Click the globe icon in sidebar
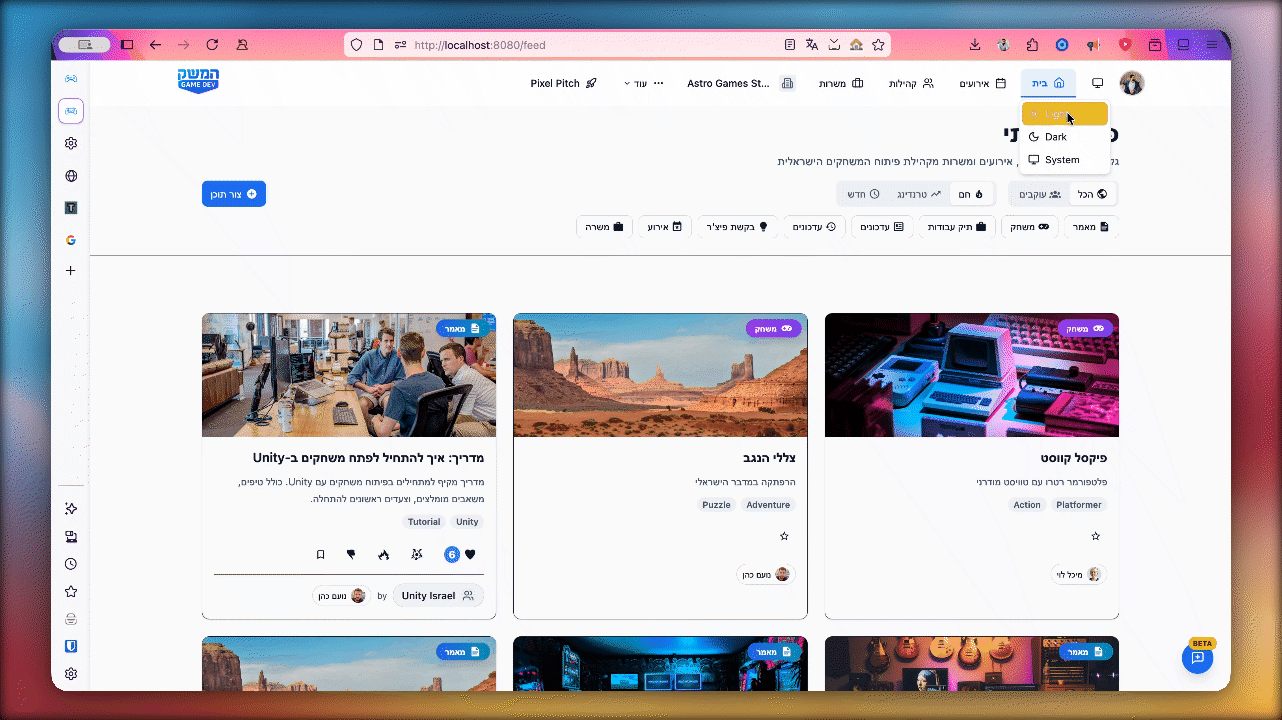 (71, 176)
